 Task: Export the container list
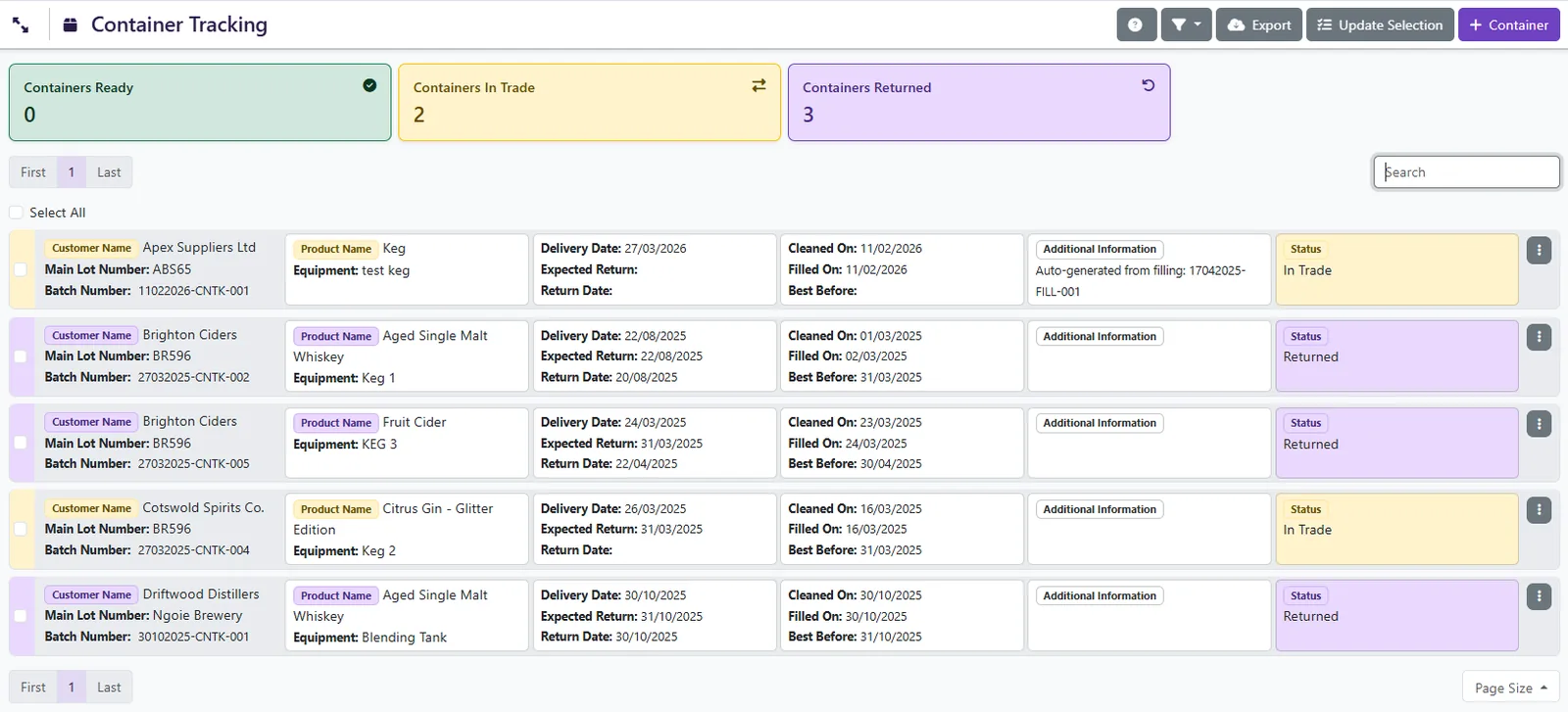(1259, 24)
